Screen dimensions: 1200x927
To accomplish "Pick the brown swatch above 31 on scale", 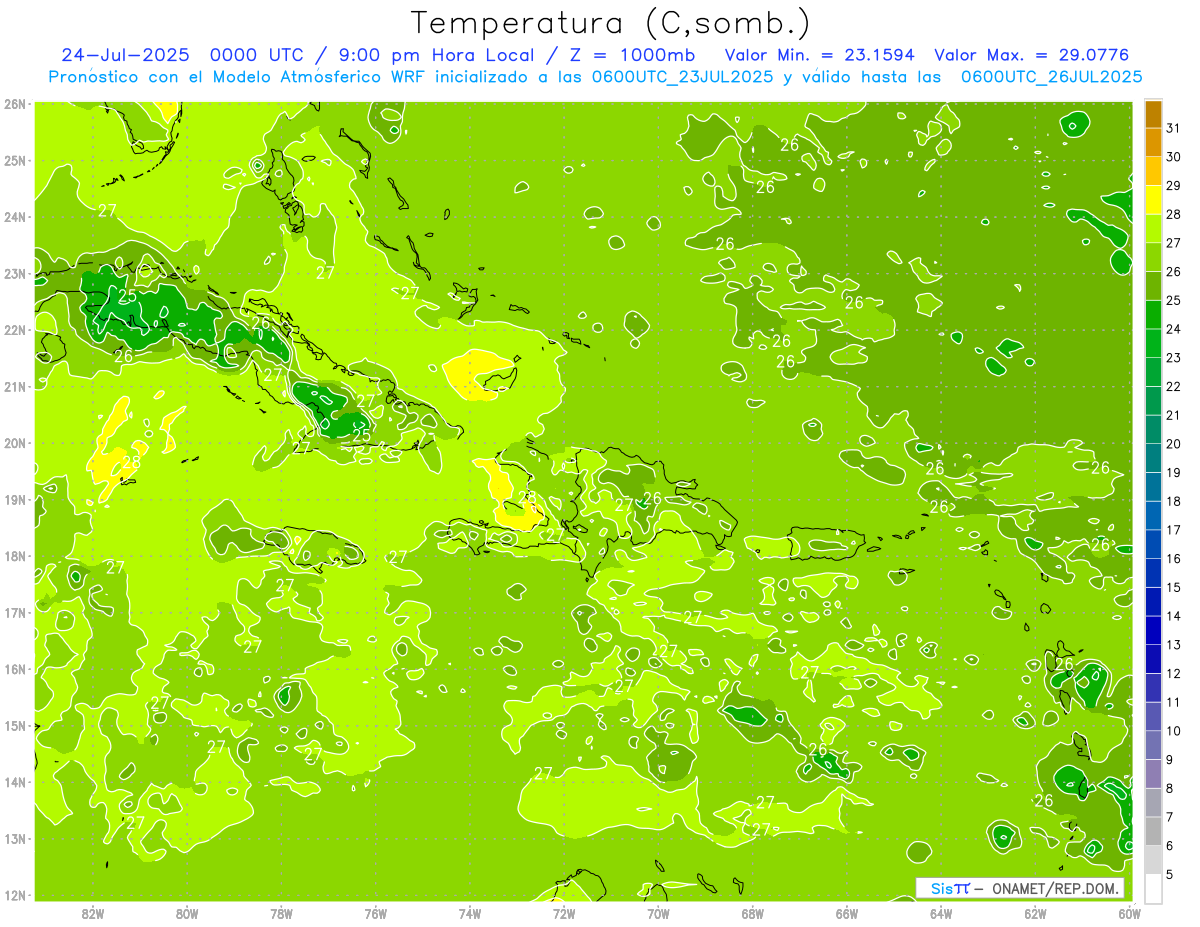I will (1153, 113).
